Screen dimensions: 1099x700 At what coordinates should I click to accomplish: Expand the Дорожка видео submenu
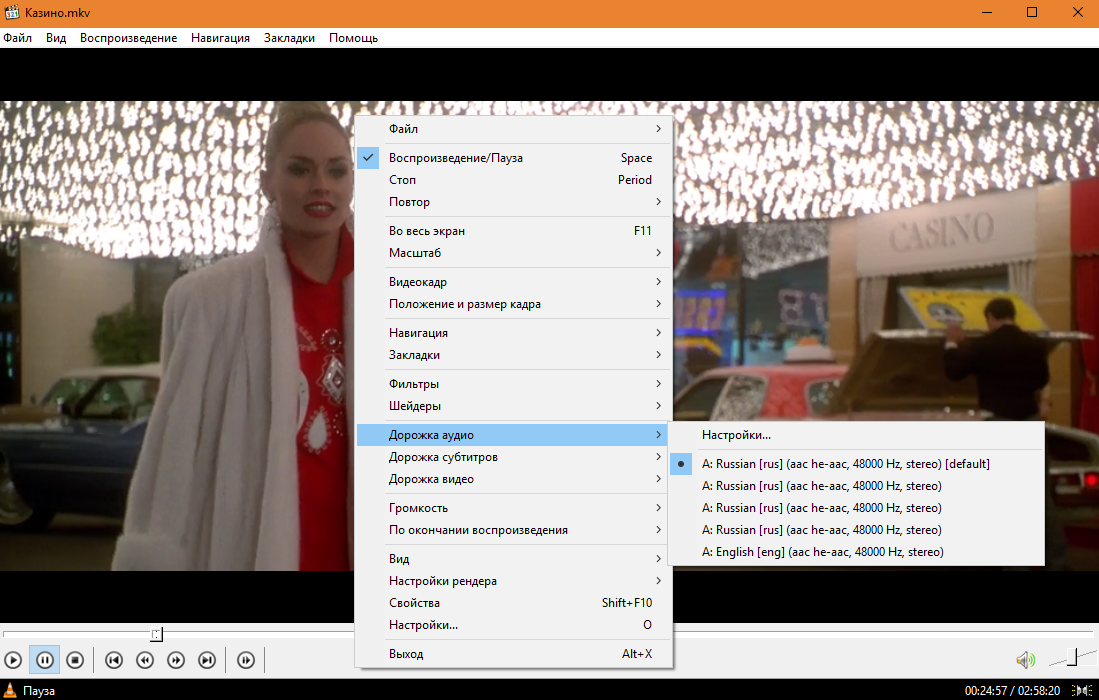[x=514, y=479]
